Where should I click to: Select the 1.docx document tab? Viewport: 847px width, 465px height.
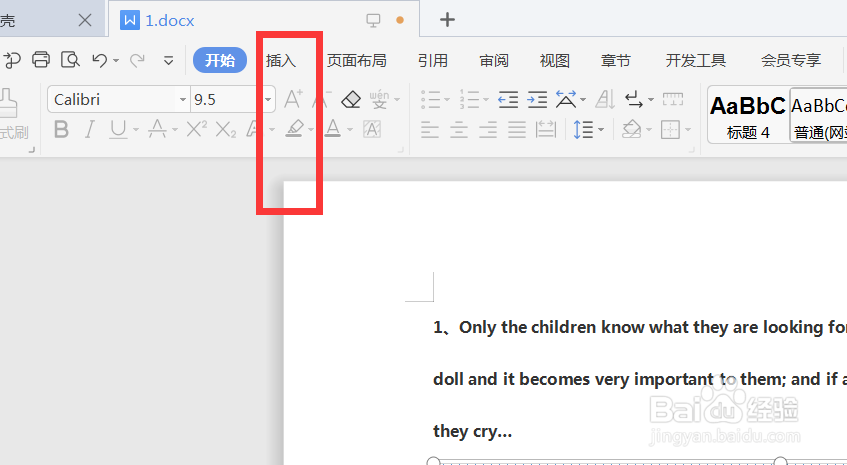265,21
